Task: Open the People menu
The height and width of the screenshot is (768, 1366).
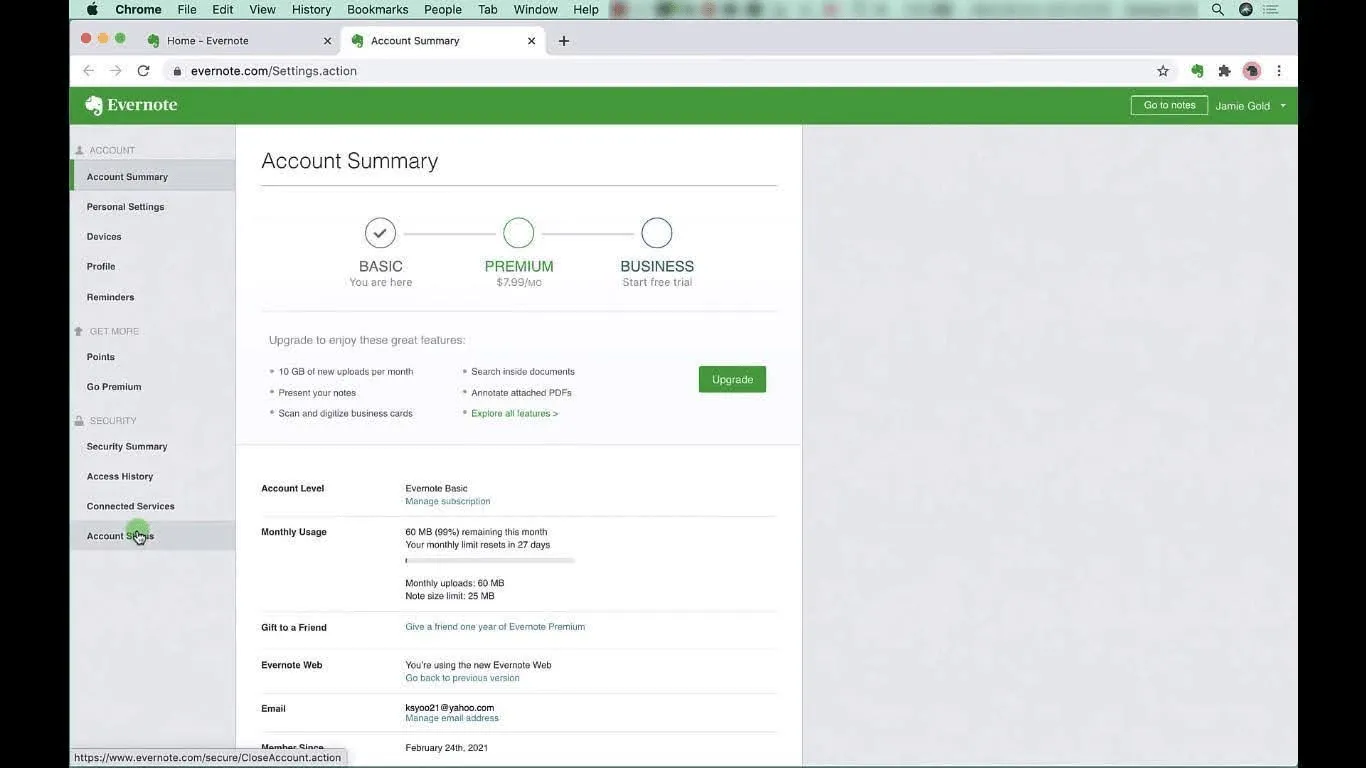Action: click(443, 9)
